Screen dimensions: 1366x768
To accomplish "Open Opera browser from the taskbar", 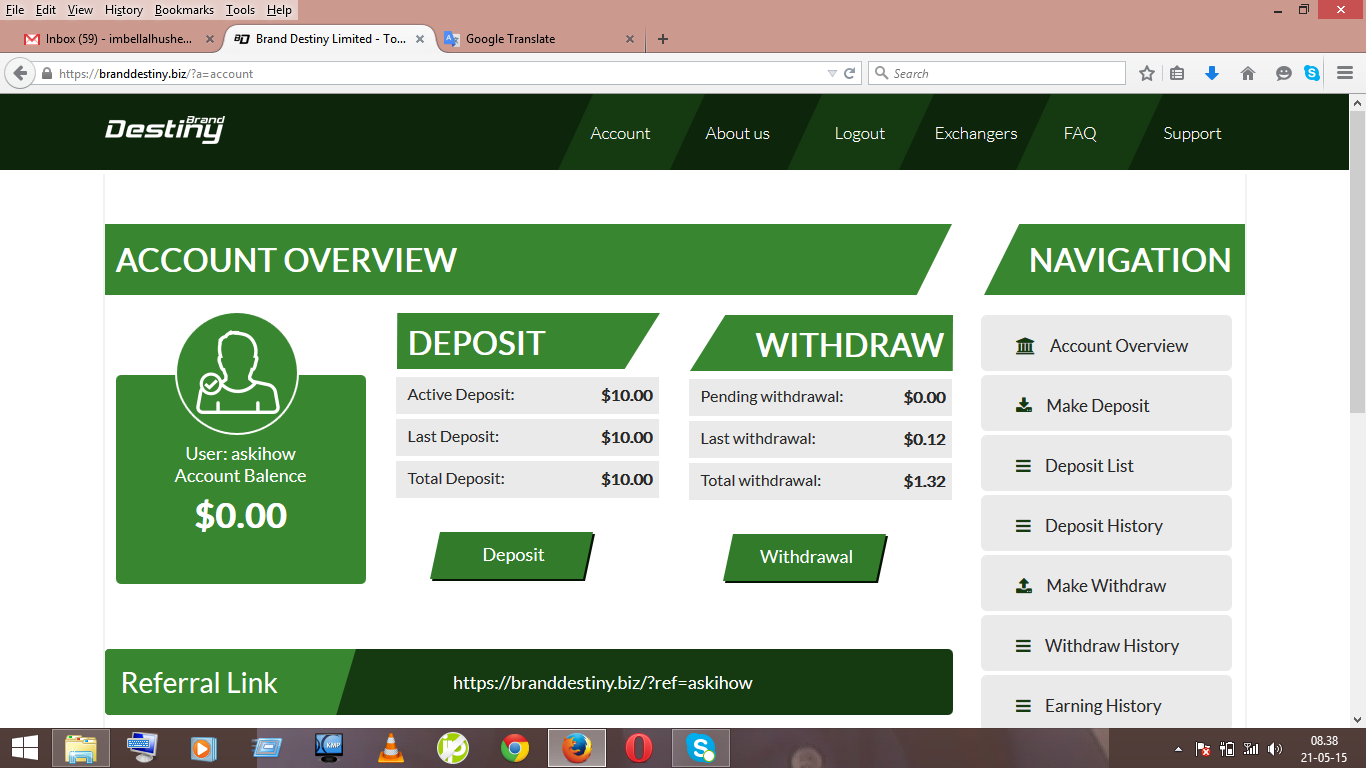I will coord(639,748).
